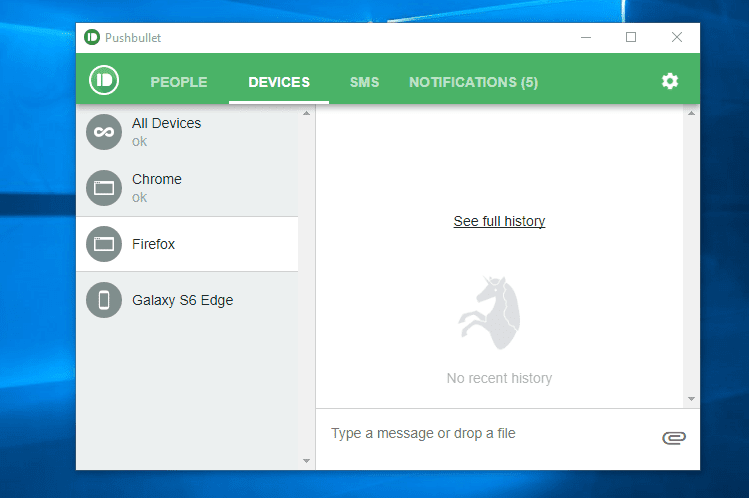The height and width of the screenshot is (498, 749).
Task: Maximize the Pushbullet window
Action: point(631,37)
